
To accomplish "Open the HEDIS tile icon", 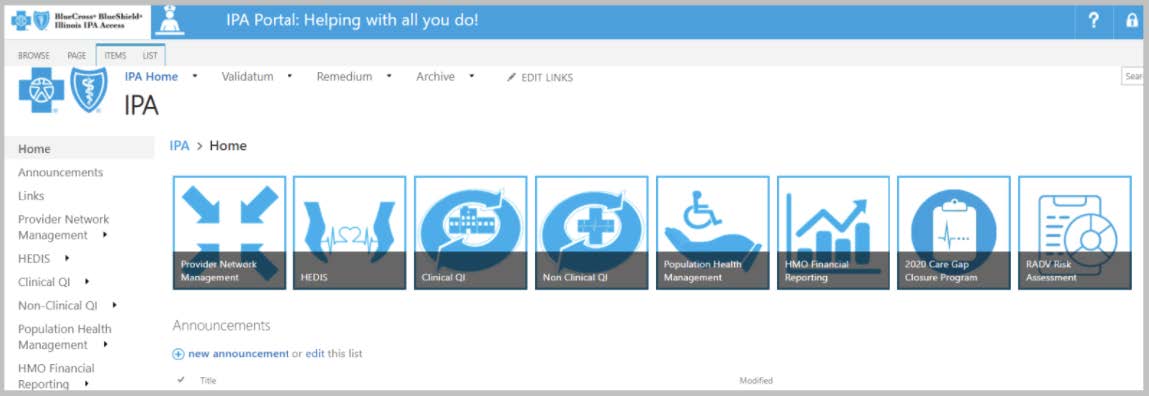I will pos(350,232).
